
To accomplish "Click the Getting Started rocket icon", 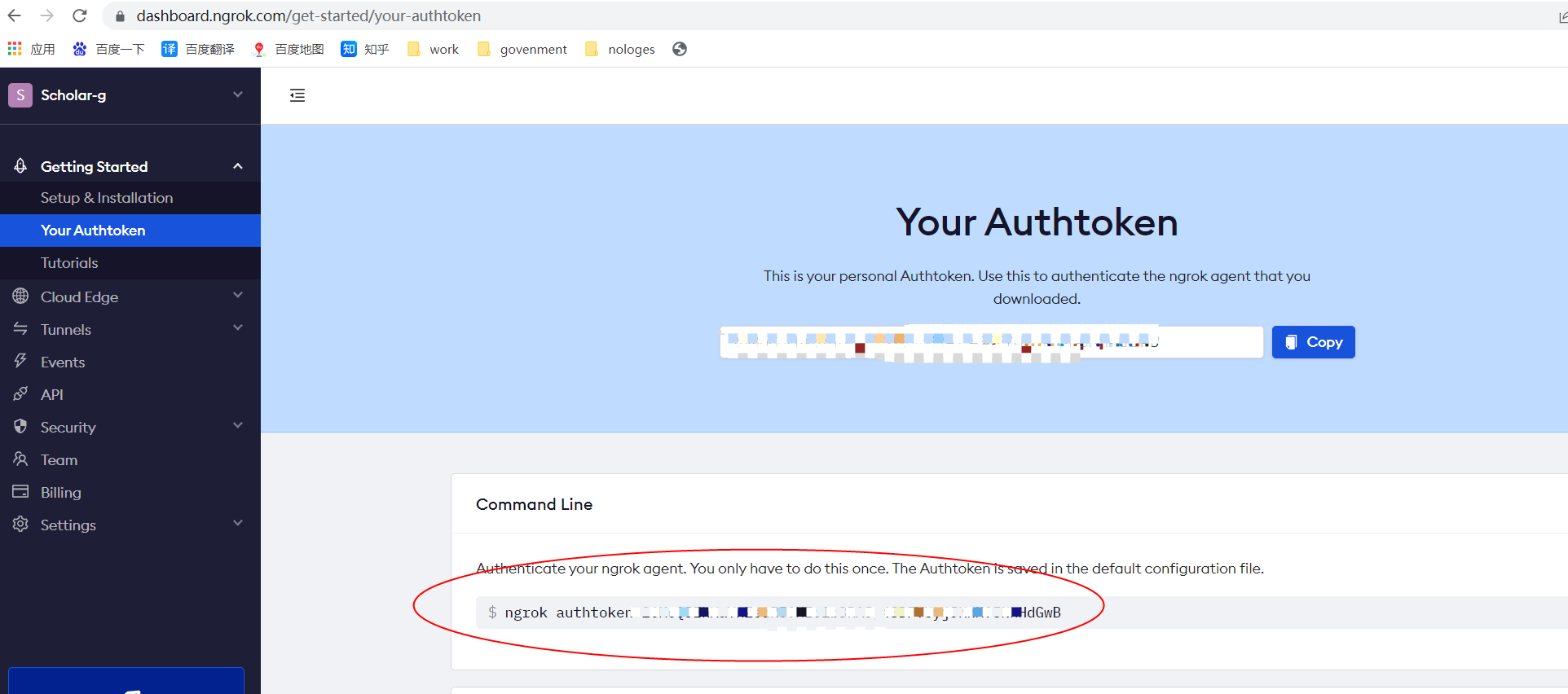I will click(20, 165).
